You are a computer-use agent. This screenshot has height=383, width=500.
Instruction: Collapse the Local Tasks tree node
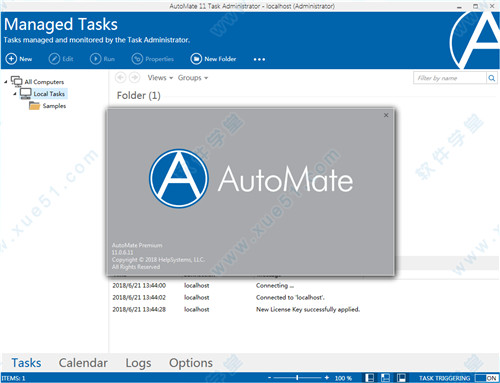pos(15,94)
